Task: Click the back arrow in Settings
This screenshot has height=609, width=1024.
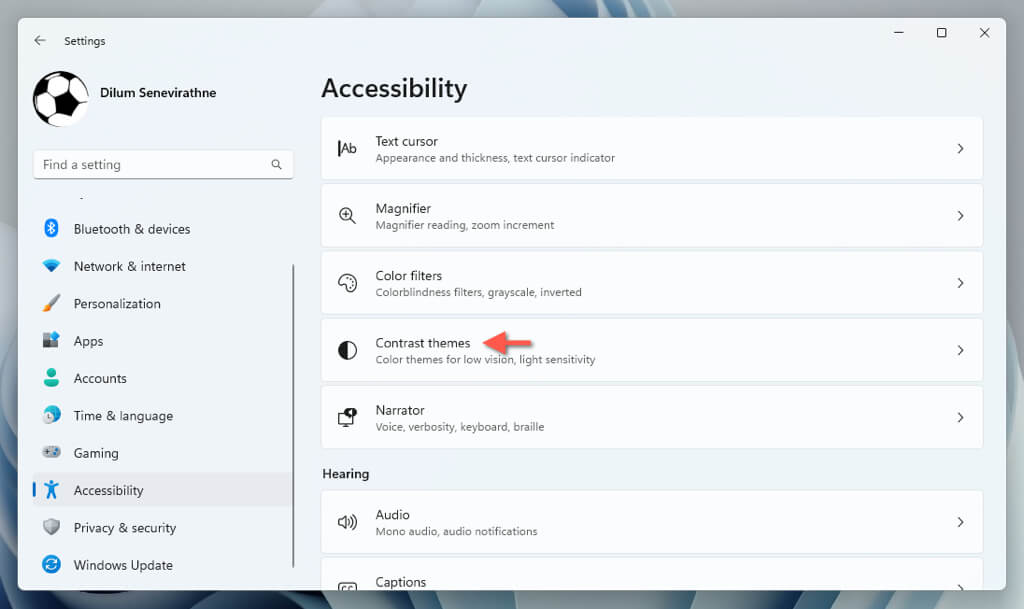Action: click(40, 41)
